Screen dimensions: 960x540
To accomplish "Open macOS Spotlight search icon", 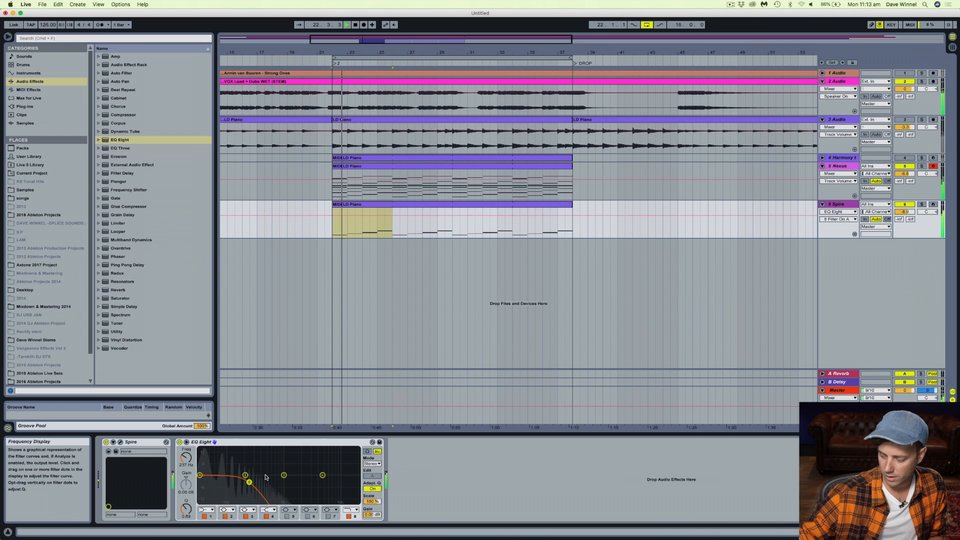I will (925, 4).
